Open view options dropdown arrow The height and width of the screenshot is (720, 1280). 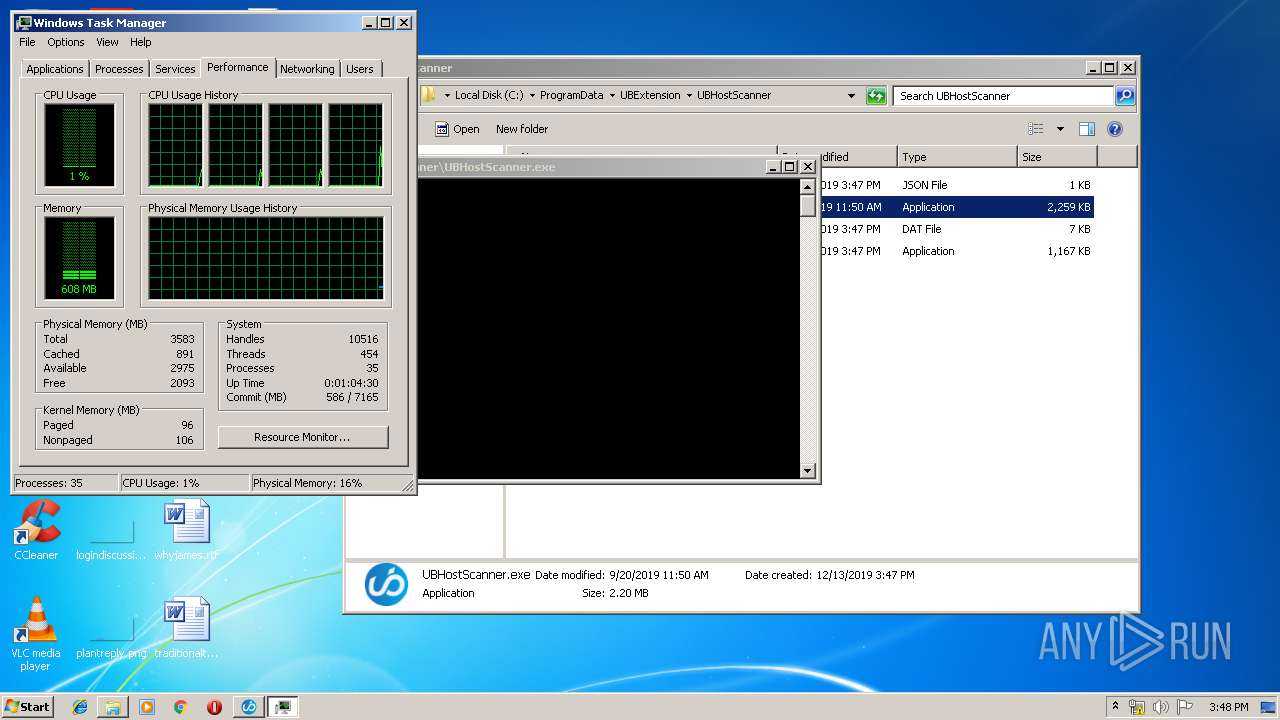[x=1060, y=129]
